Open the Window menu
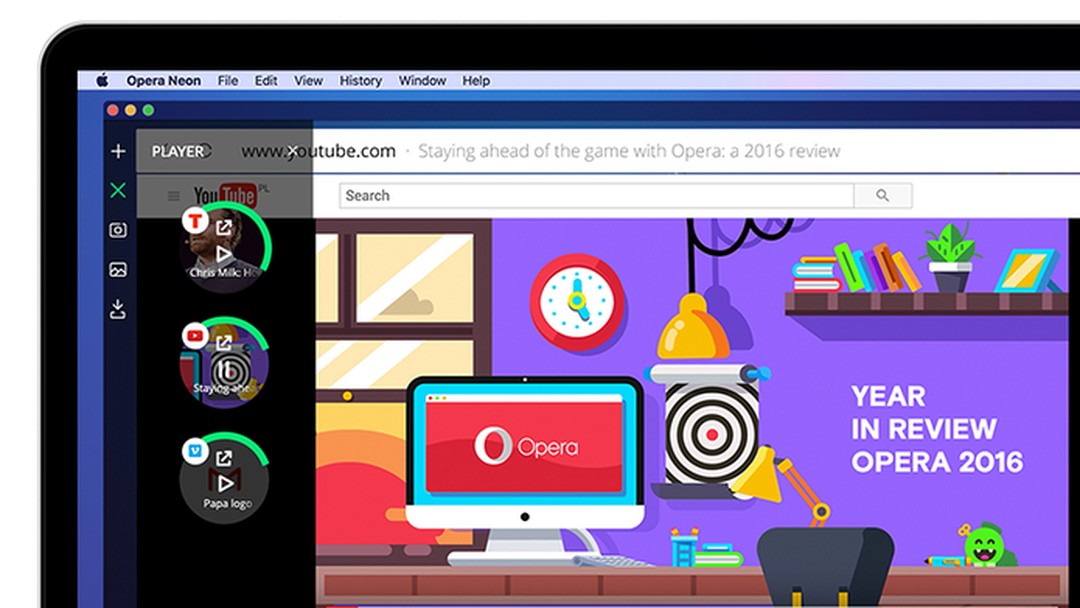 point(422,80)
